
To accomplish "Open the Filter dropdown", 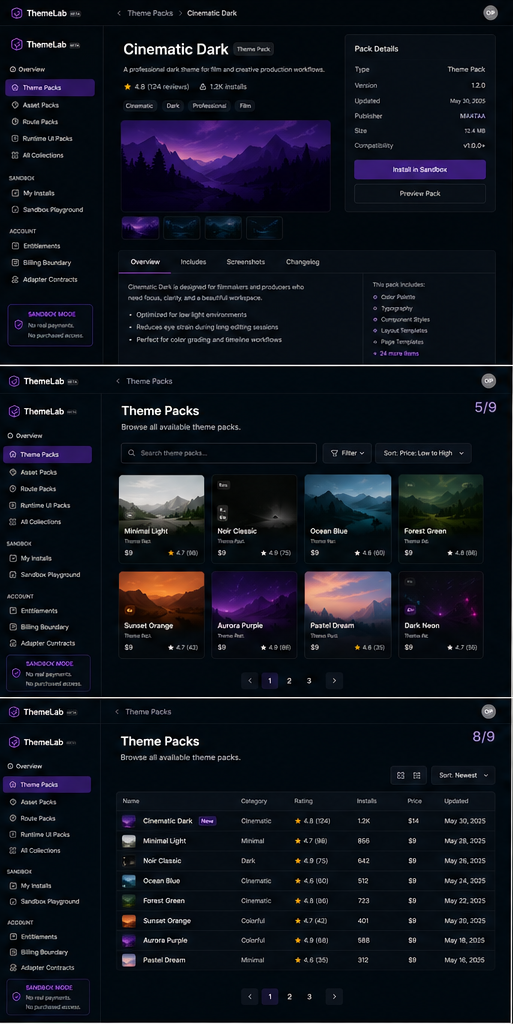I will coord(347,453).
